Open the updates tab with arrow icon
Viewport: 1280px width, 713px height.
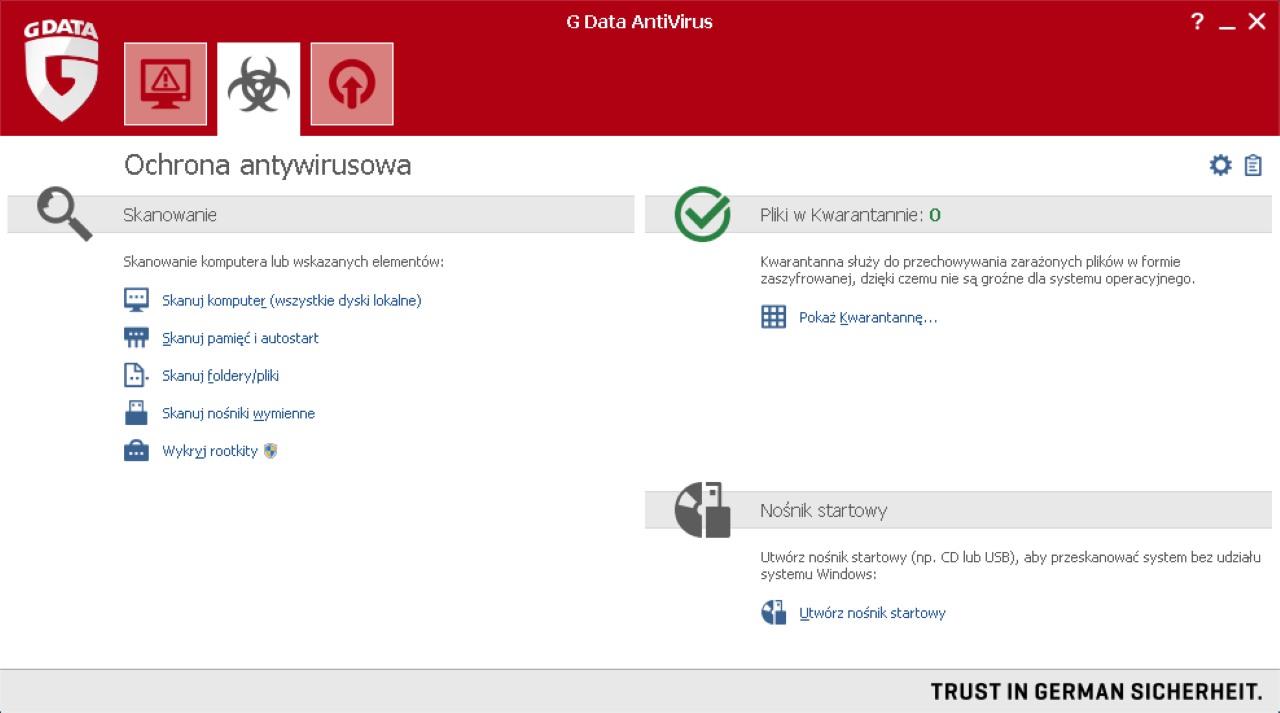352,84
